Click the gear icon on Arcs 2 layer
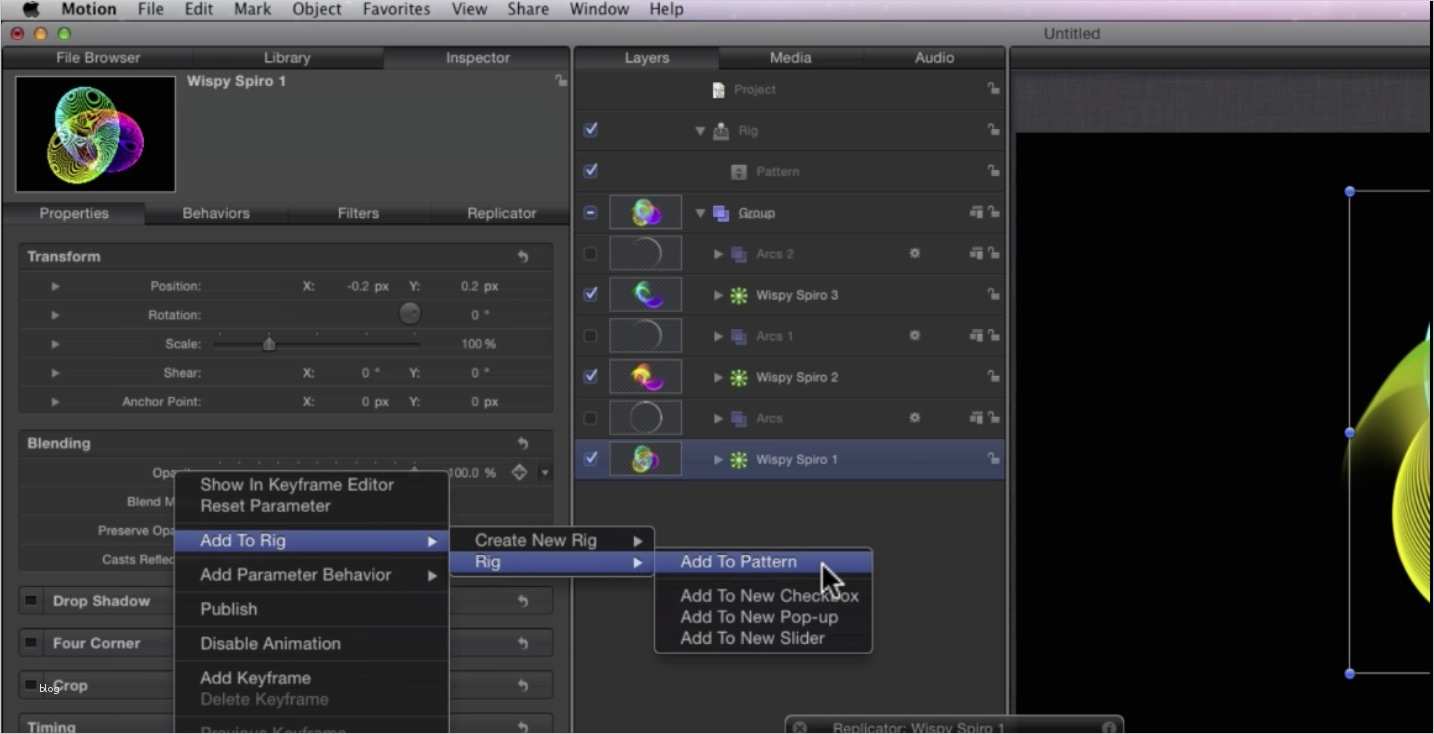This screenshot has width=1434, height=734. coord(914,254)
